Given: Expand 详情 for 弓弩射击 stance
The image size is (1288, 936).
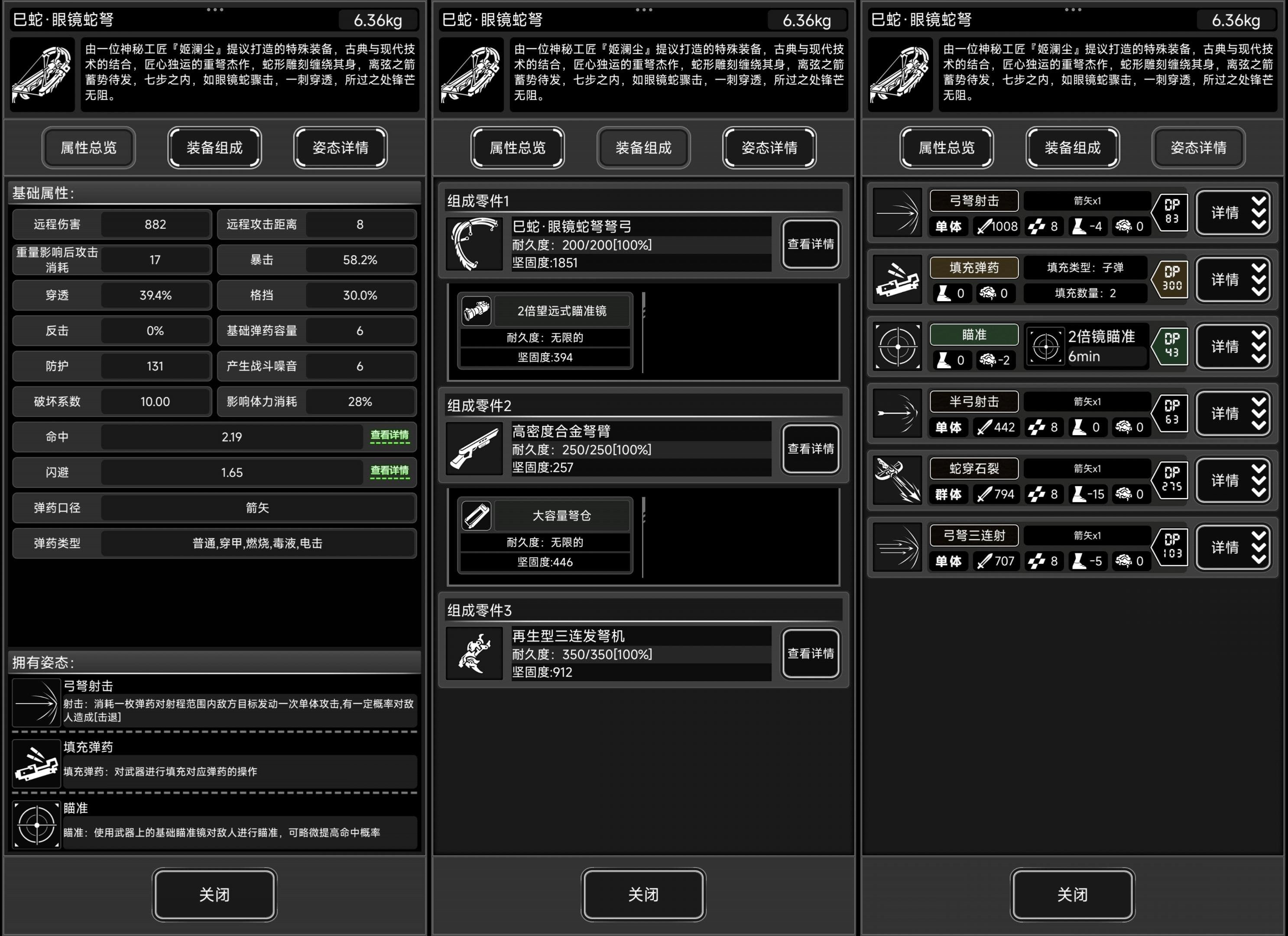Looking at the screenshot, I should [x=1233, y=212].
